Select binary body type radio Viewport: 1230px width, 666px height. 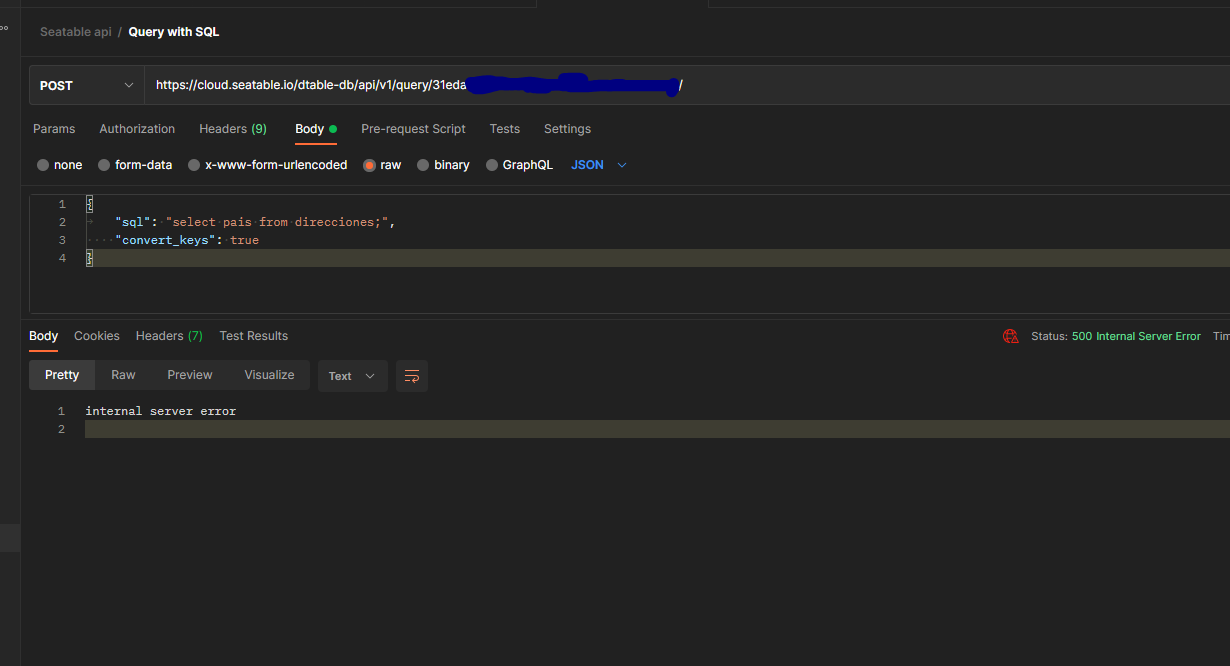tap(423, 165)
